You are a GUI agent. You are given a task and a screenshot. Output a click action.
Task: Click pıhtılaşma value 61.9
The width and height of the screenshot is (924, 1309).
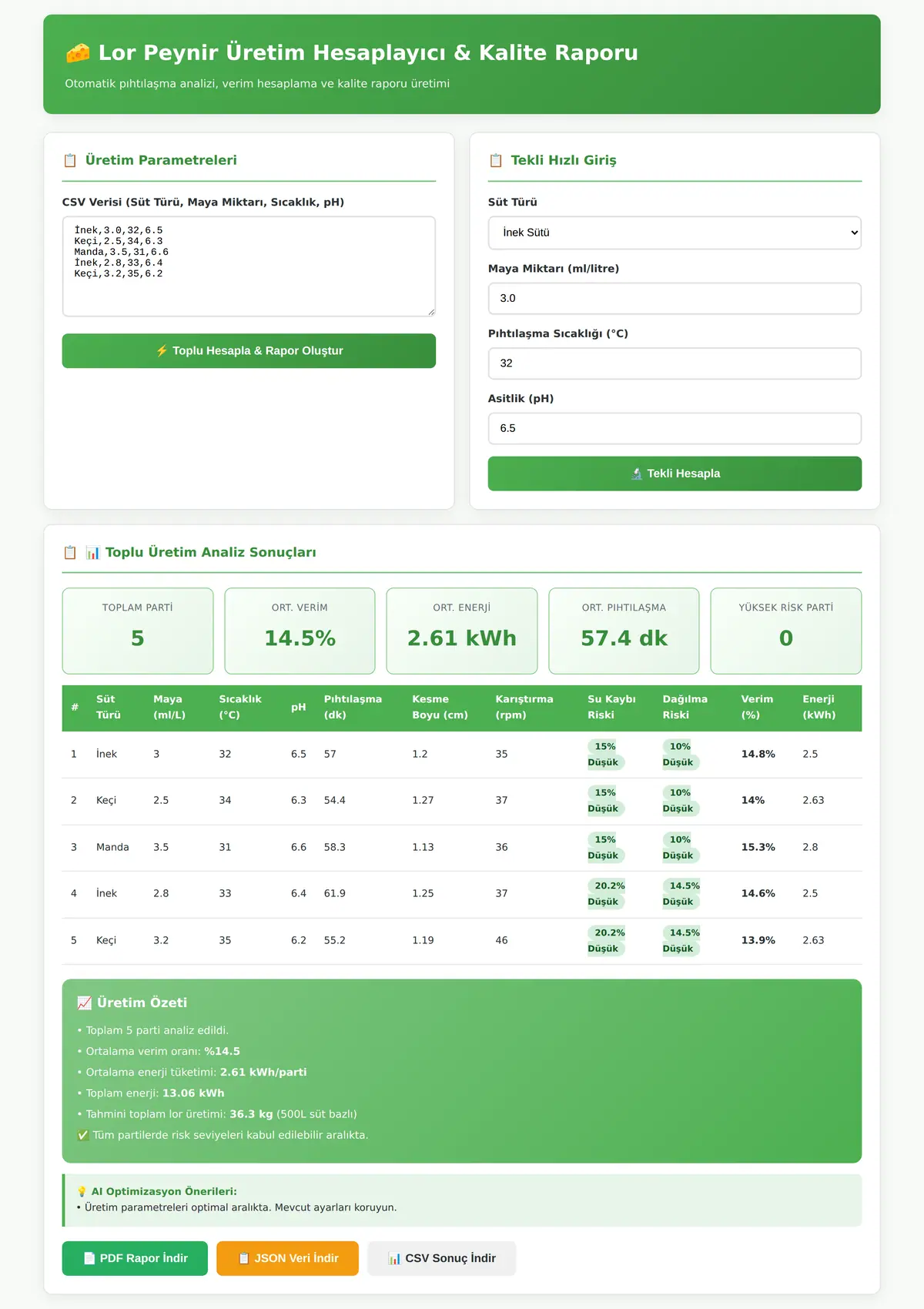335,893
